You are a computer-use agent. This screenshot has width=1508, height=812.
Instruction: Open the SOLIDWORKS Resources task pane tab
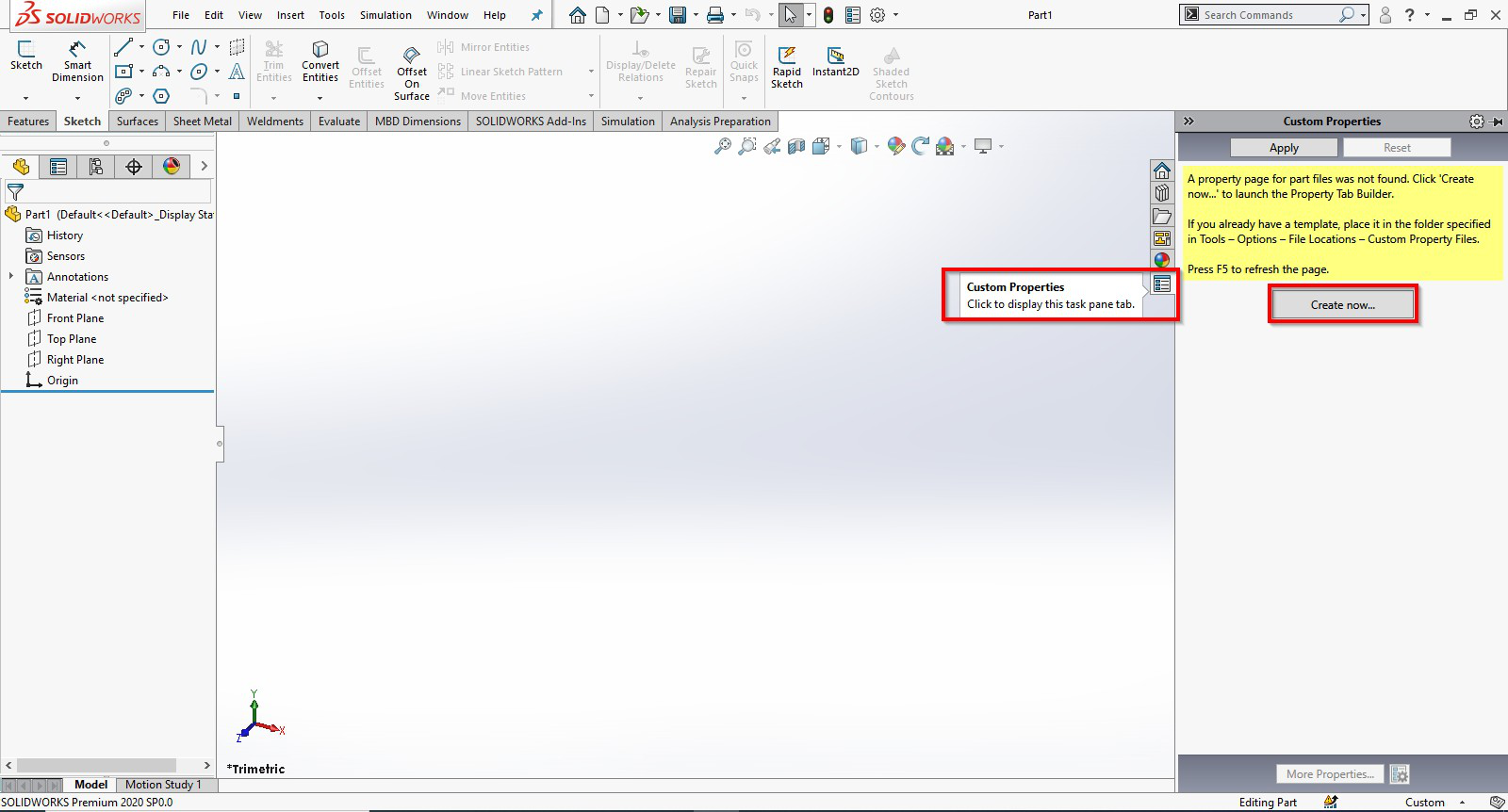(1162, 171)
